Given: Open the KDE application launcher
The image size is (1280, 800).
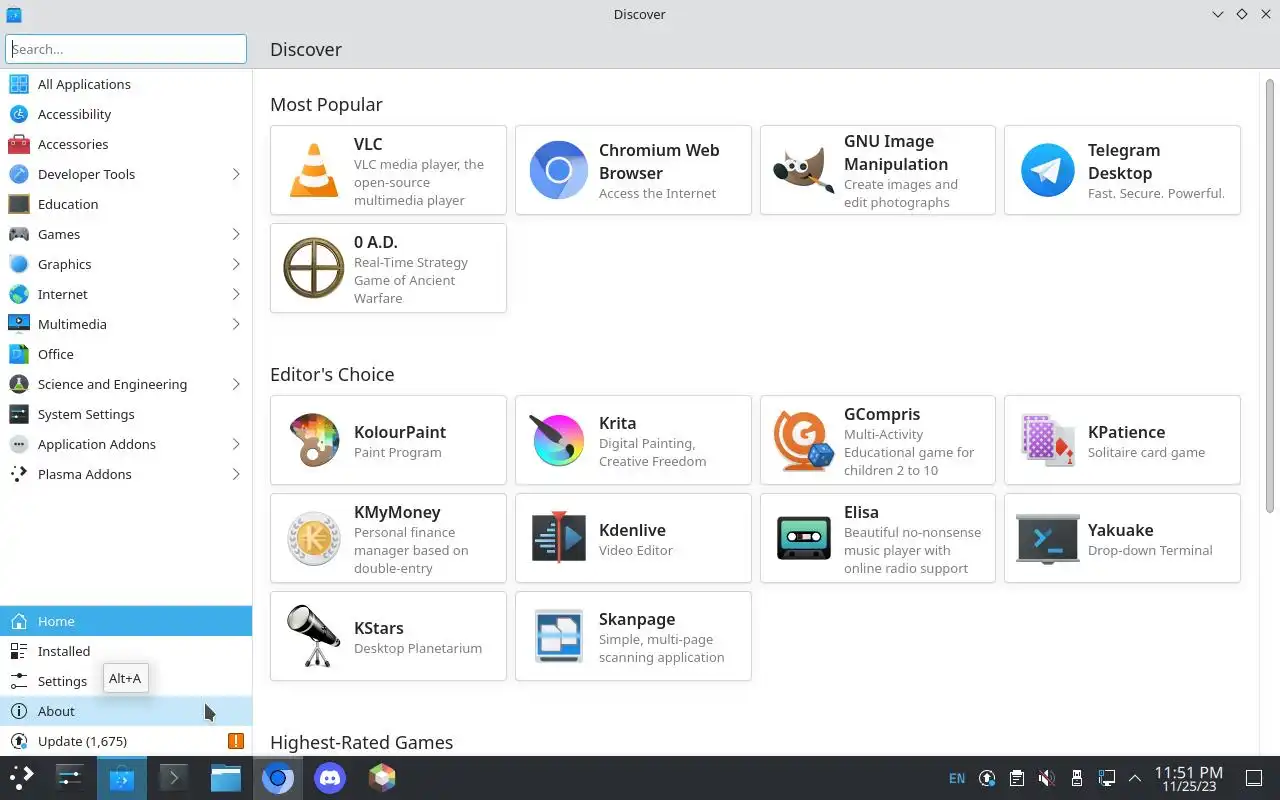Looking at the screenshot, I should [22, 777].
